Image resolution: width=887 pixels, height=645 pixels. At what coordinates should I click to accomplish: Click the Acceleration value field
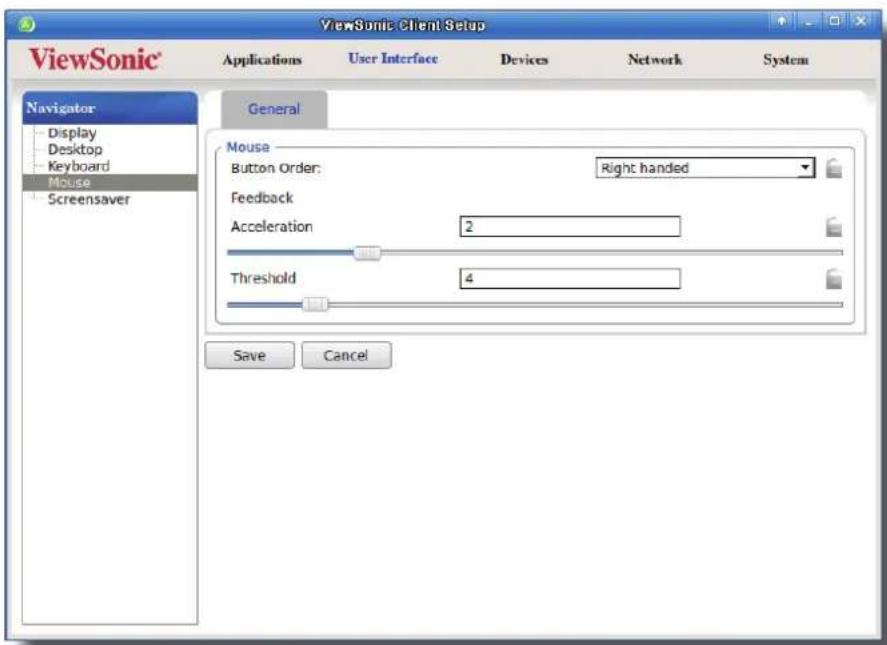570,227
